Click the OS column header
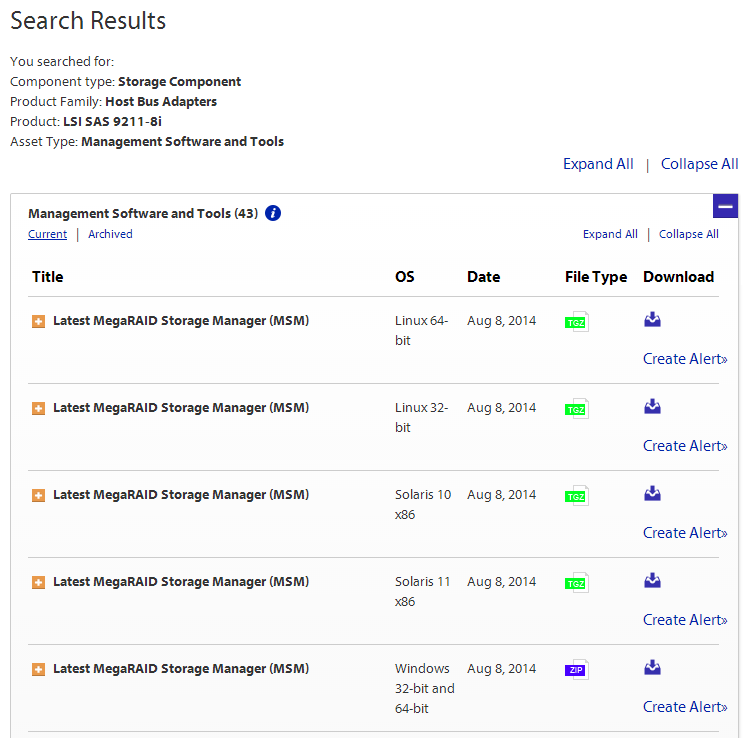 (405, 277)
